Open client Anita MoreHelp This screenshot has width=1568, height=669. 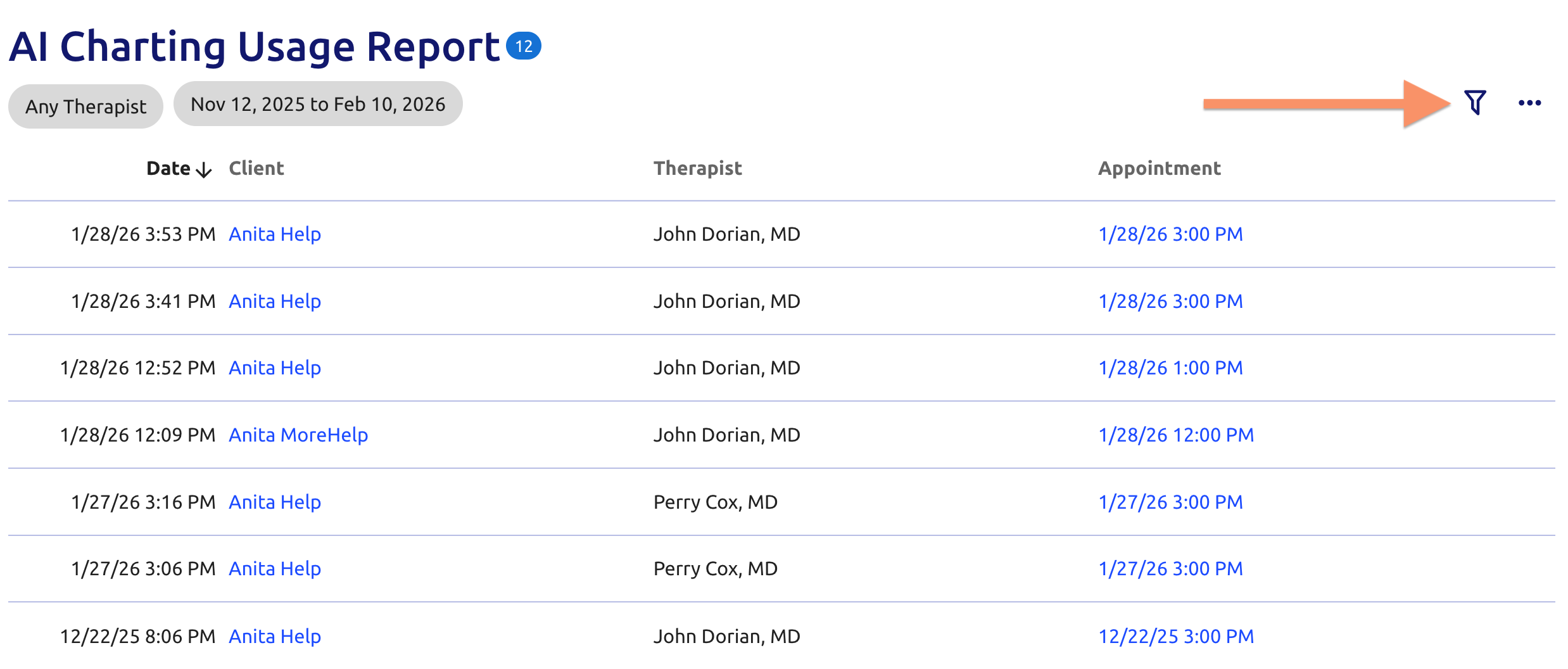click(298, 435)
